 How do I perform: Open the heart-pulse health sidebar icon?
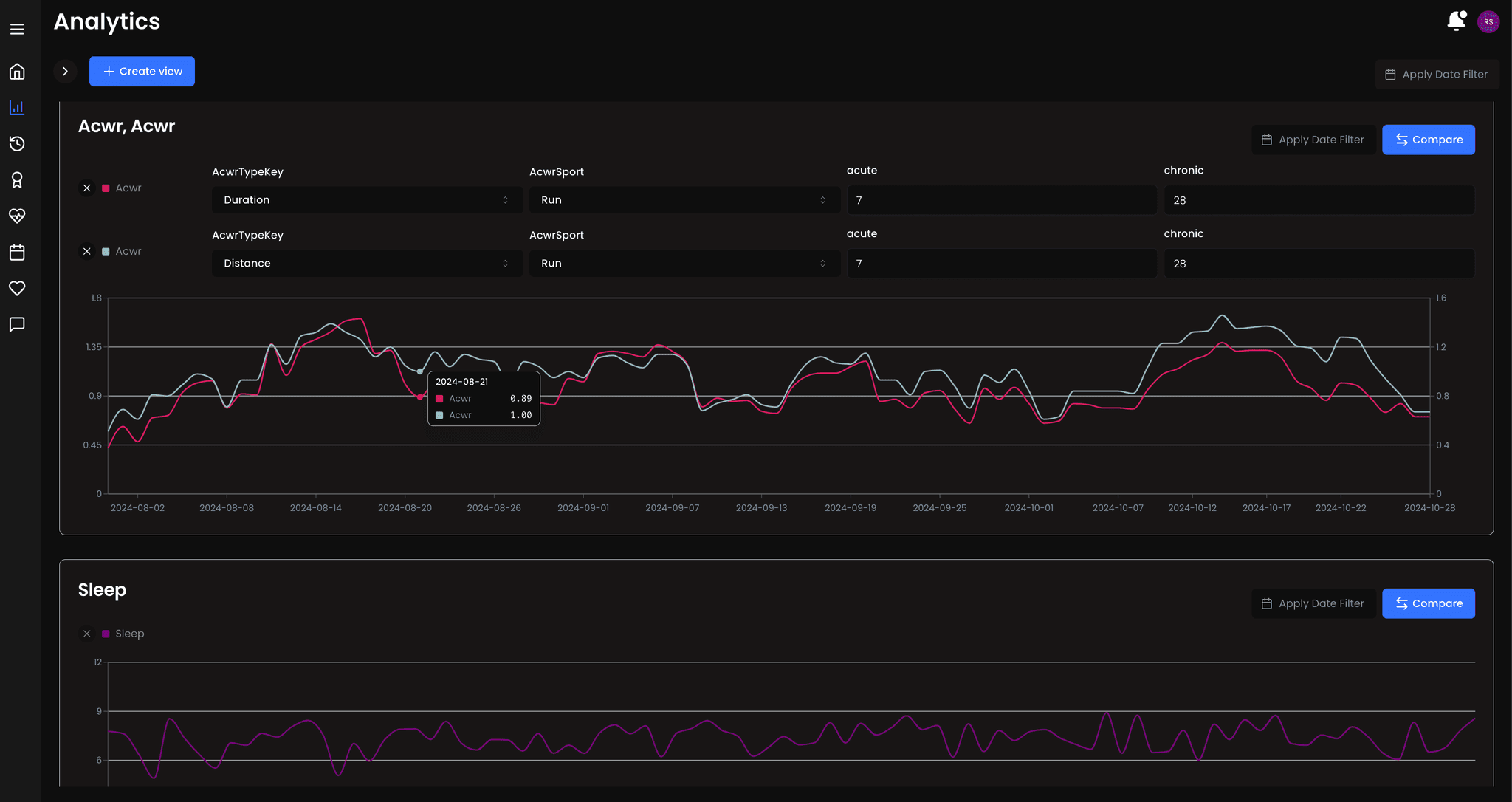click(17, 216)
